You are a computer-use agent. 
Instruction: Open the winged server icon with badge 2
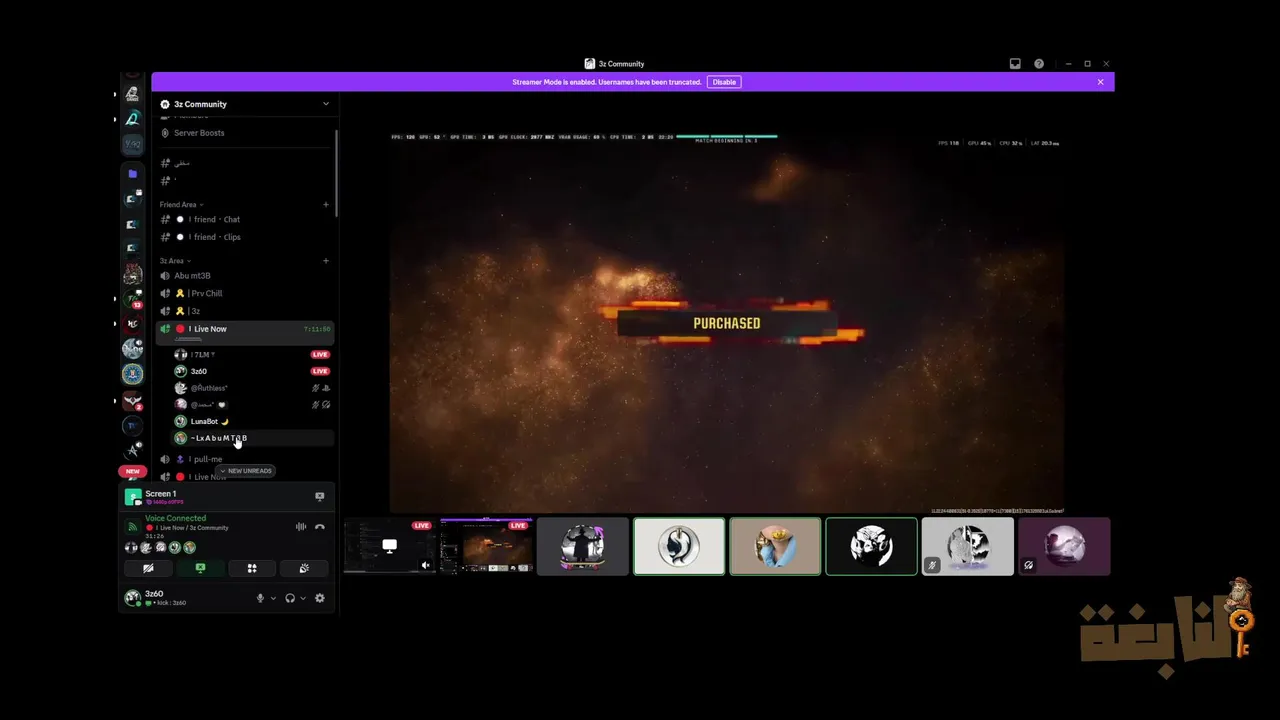pos(132,401)
